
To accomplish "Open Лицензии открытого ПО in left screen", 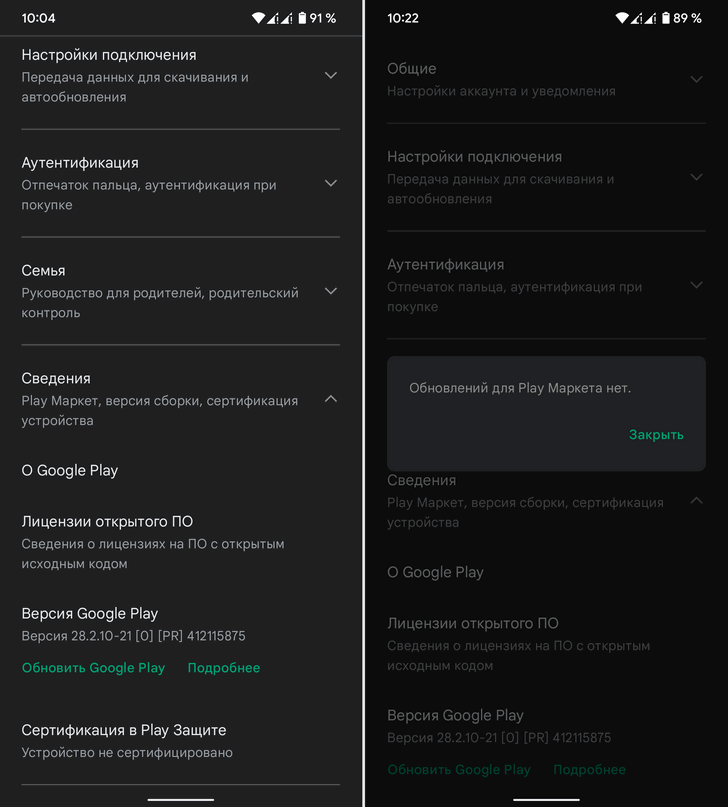I will pos(181,542).
